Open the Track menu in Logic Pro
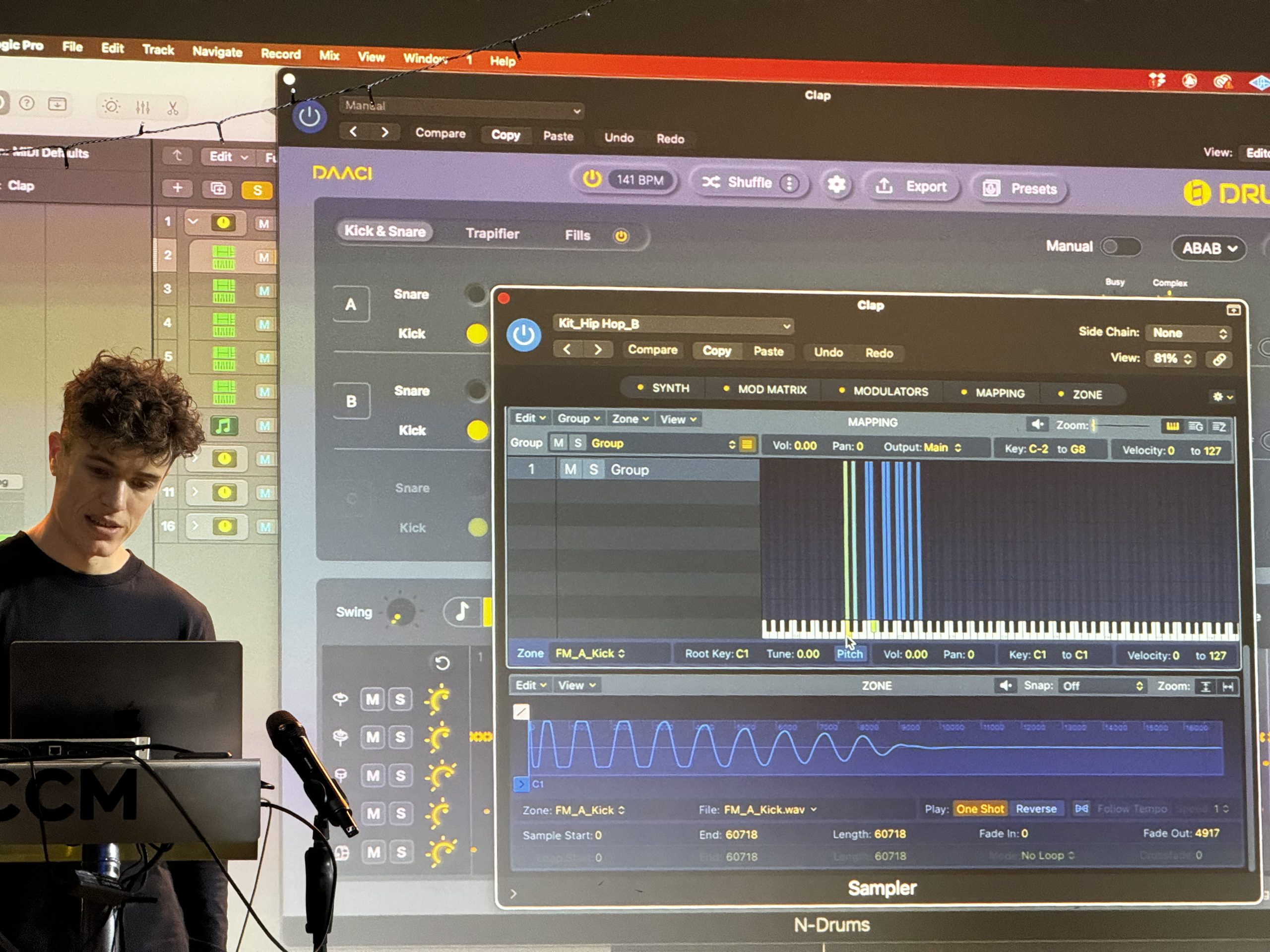This screenshot has height=952, width=1270. 158,51
